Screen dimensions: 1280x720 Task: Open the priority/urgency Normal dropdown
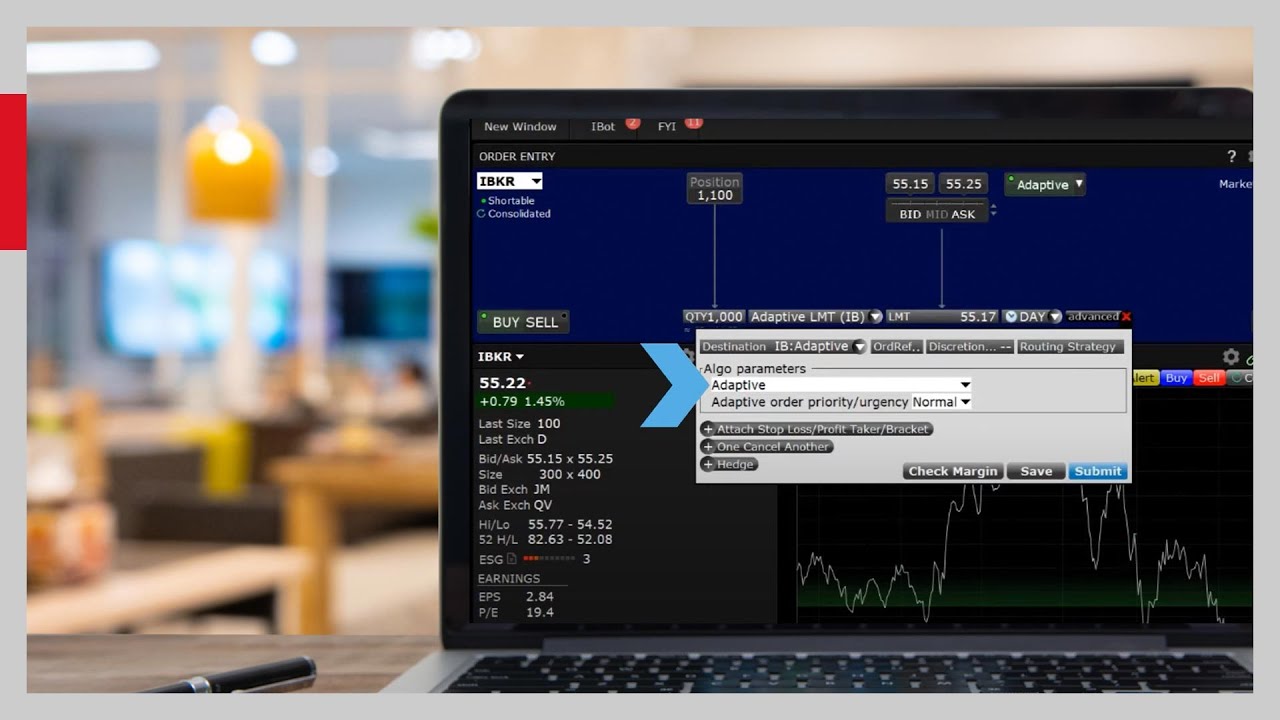[x=941, y=402]
